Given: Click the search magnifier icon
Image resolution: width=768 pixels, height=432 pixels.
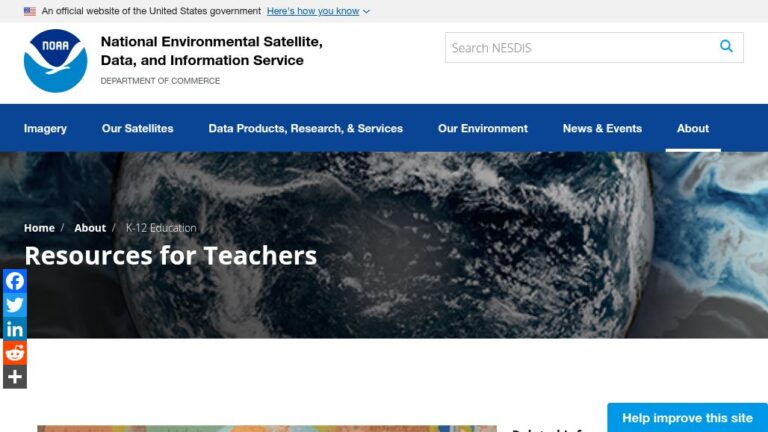Looking at the screenshot, I should [x=726, y=47].
